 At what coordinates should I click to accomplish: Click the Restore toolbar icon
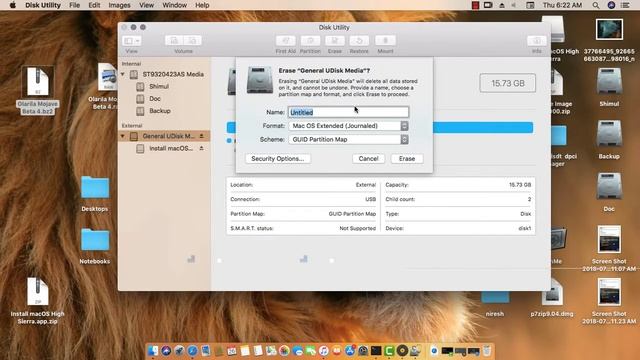click(359, 40)
